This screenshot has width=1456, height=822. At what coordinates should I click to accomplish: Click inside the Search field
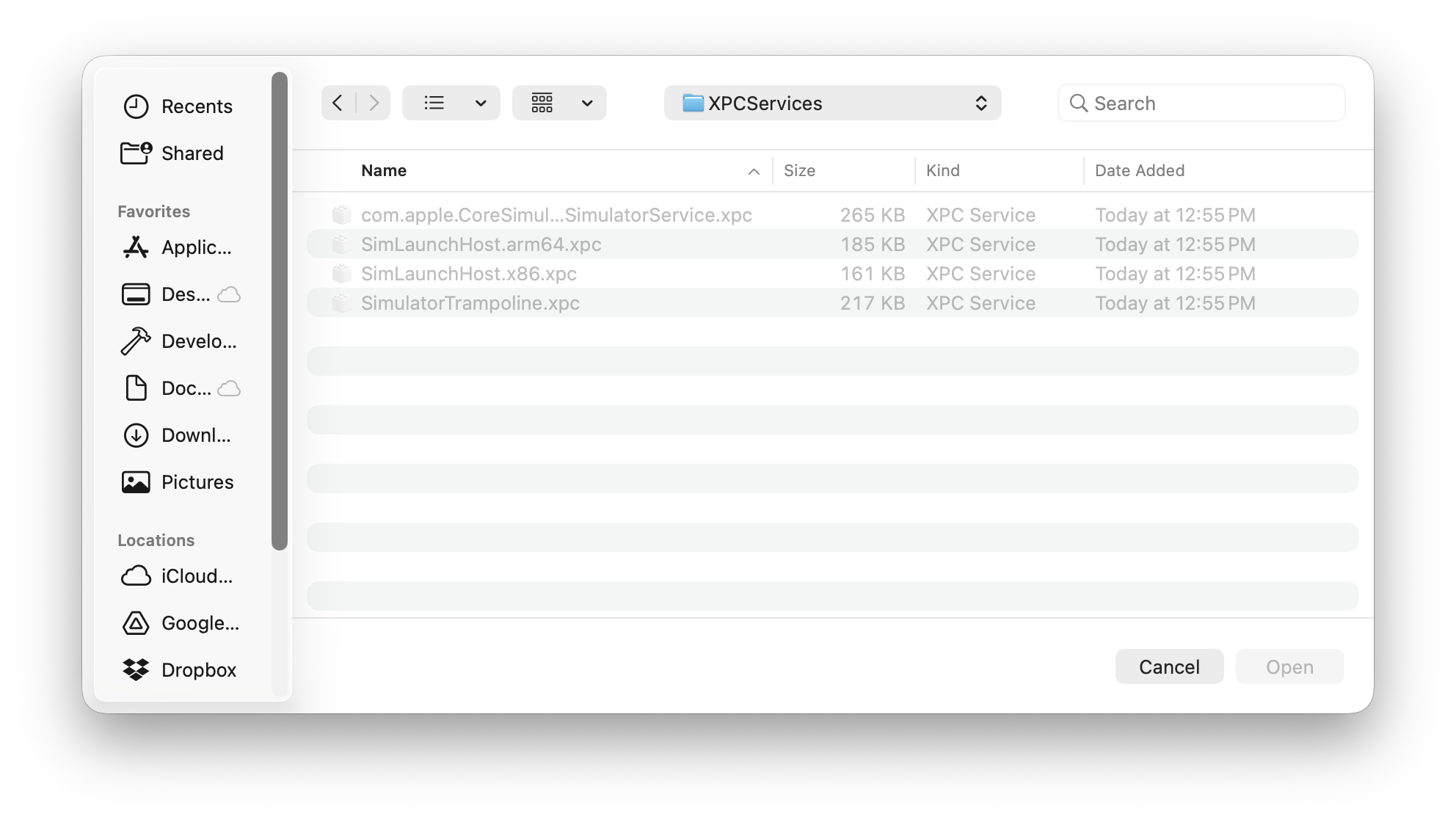[x=1200, y=103]
